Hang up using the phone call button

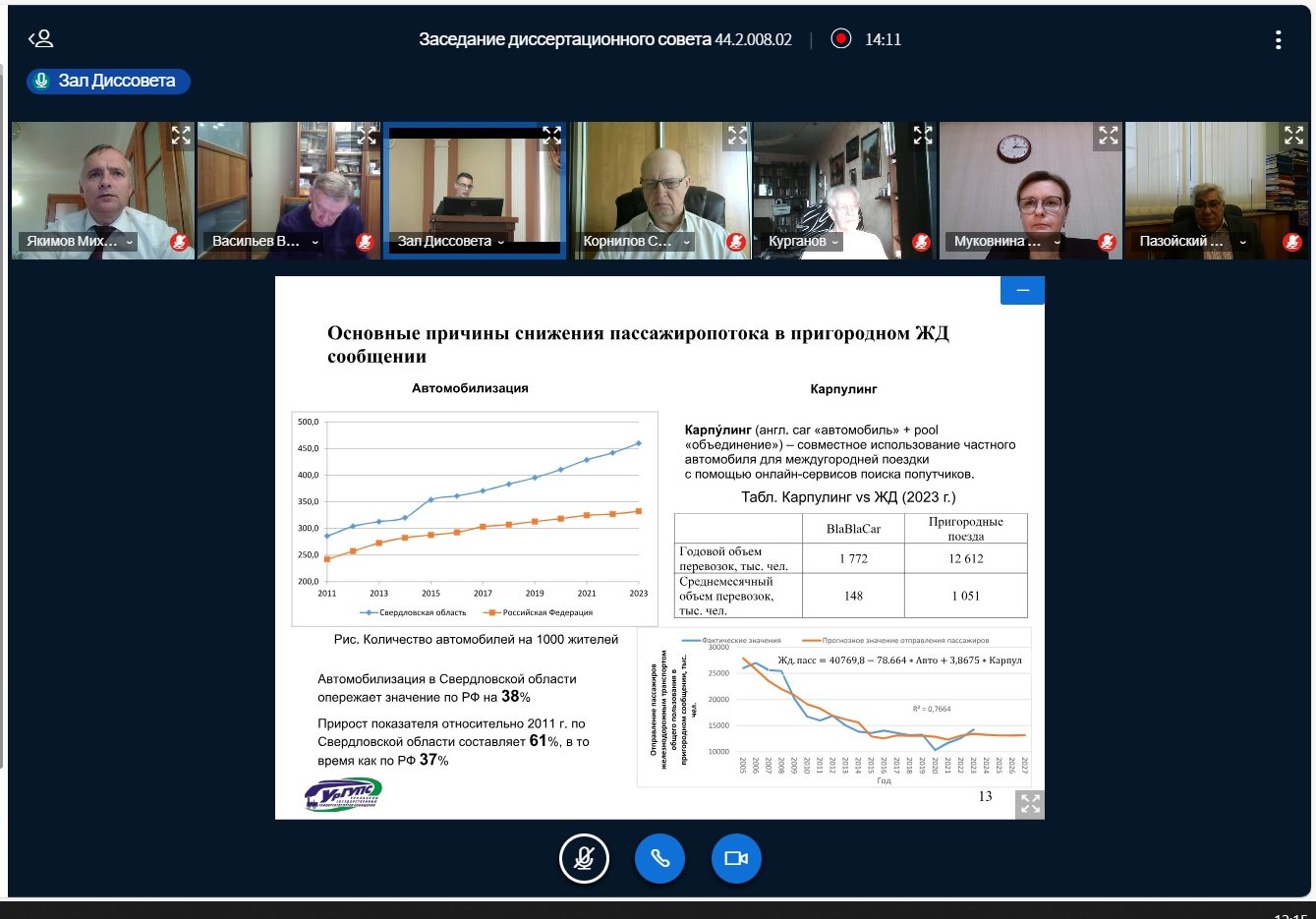(659, 858)
